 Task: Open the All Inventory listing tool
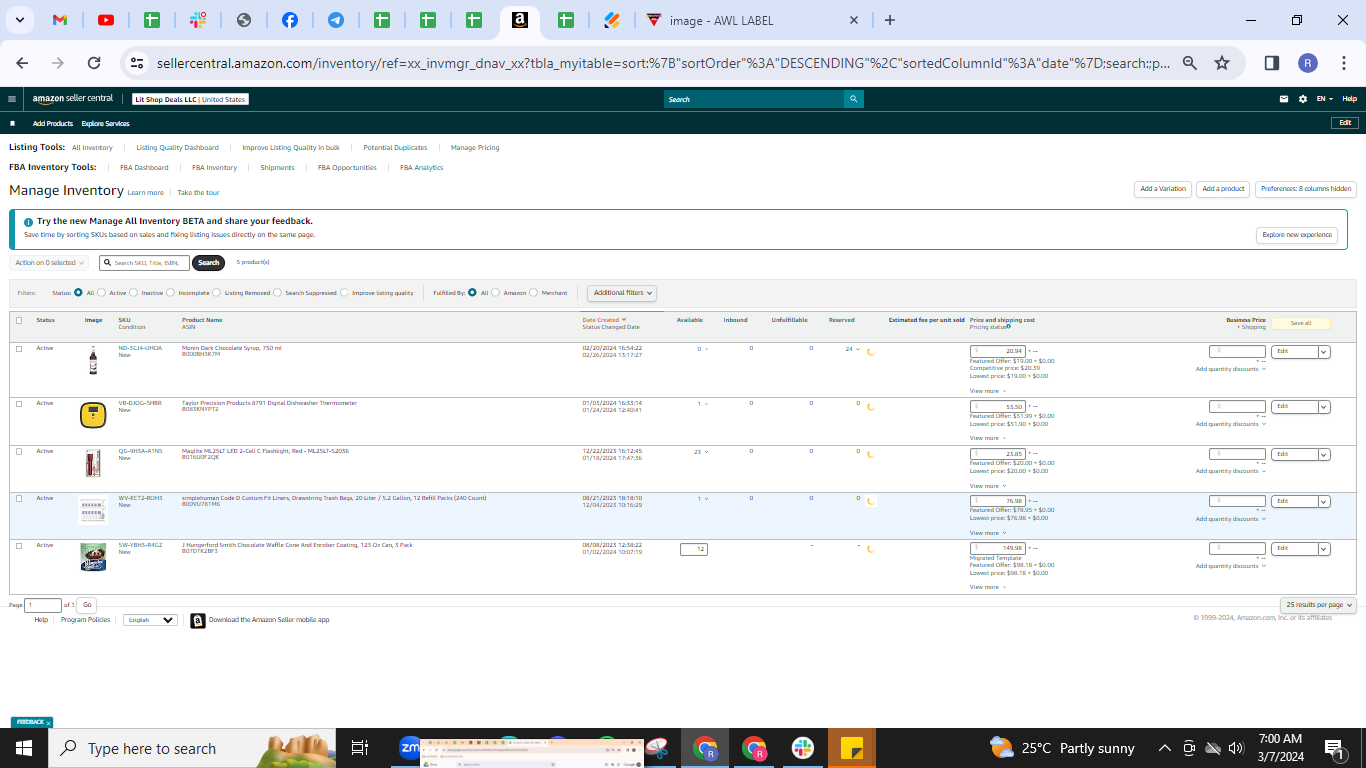point(92,148)
